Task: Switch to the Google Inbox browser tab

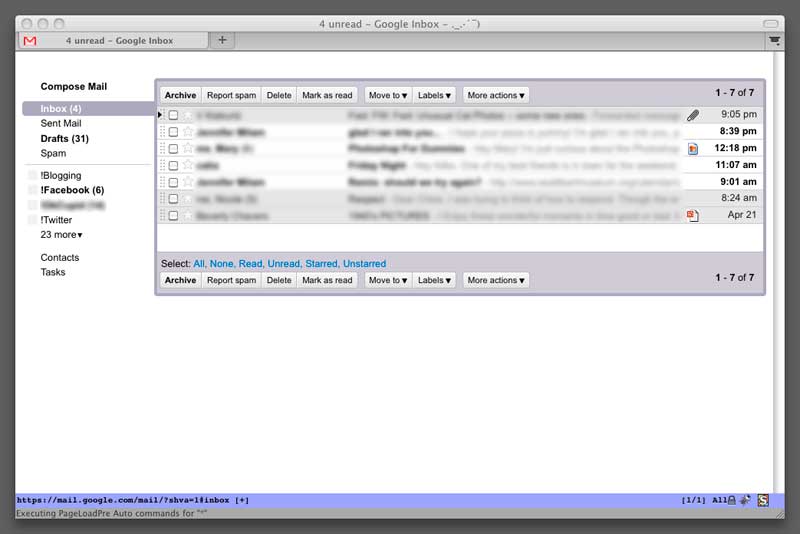Action: (114, 40)
